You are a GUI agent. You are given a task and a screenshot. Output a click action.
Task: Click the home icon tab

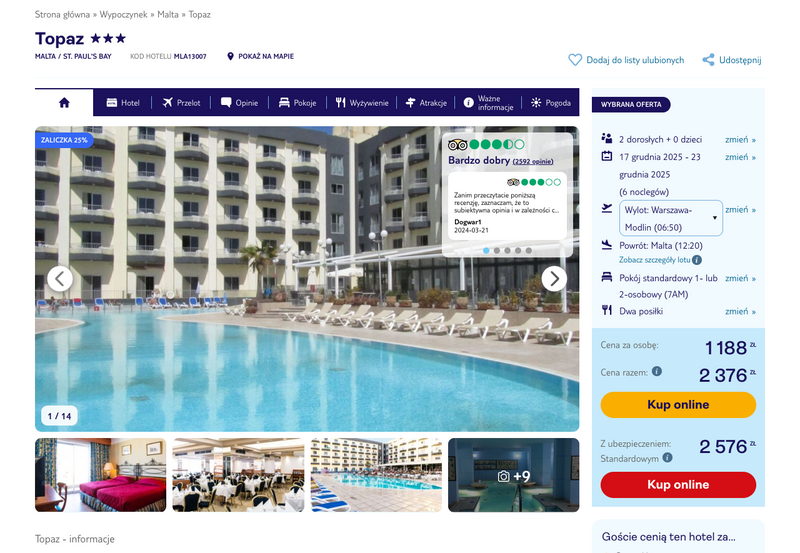click(x=64, y=103)
